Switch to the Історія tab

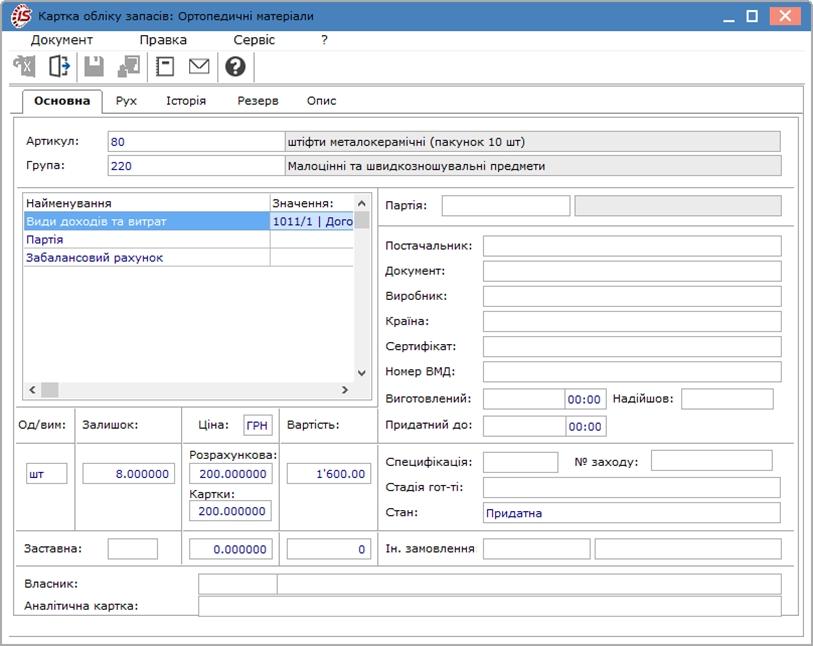[186, 101]
